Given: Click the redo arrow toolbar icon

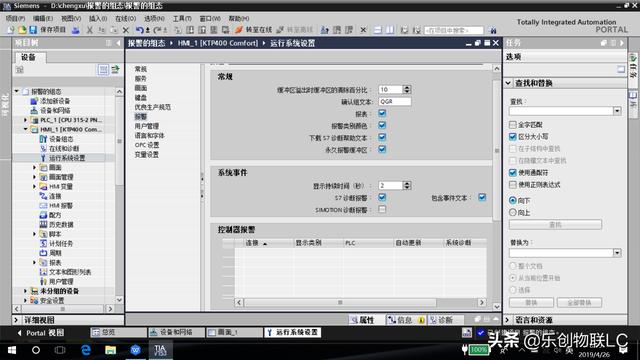Looking at the screenshot, I should click(x=157, y=30).
